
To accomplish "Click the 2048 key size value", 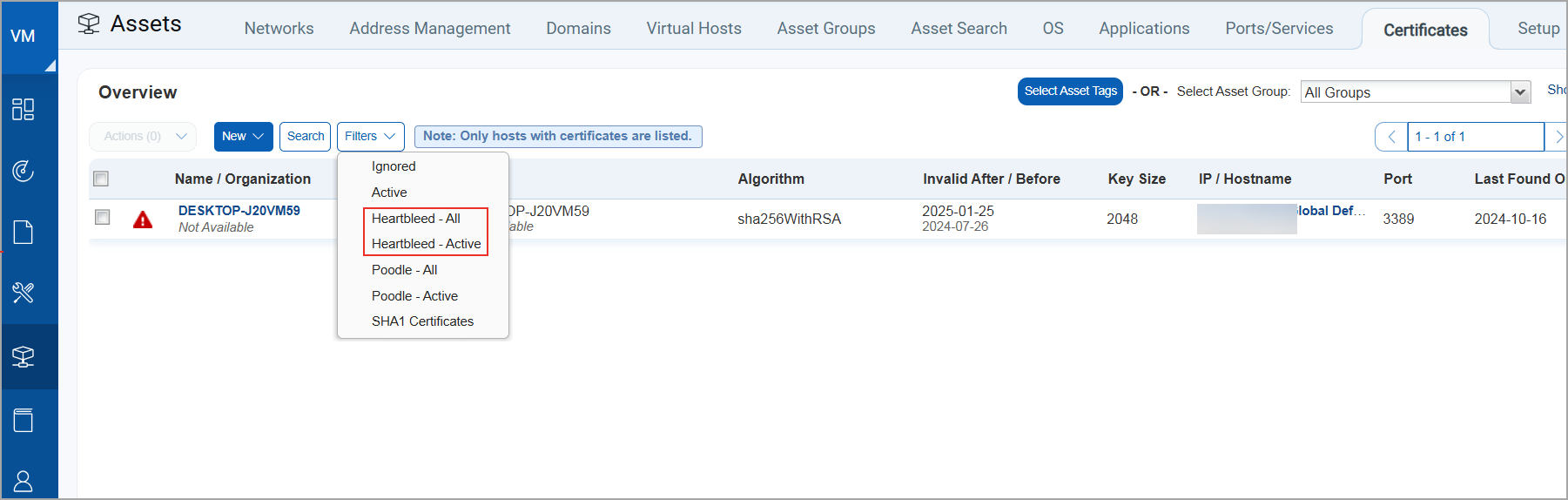I will (1122, 220).
